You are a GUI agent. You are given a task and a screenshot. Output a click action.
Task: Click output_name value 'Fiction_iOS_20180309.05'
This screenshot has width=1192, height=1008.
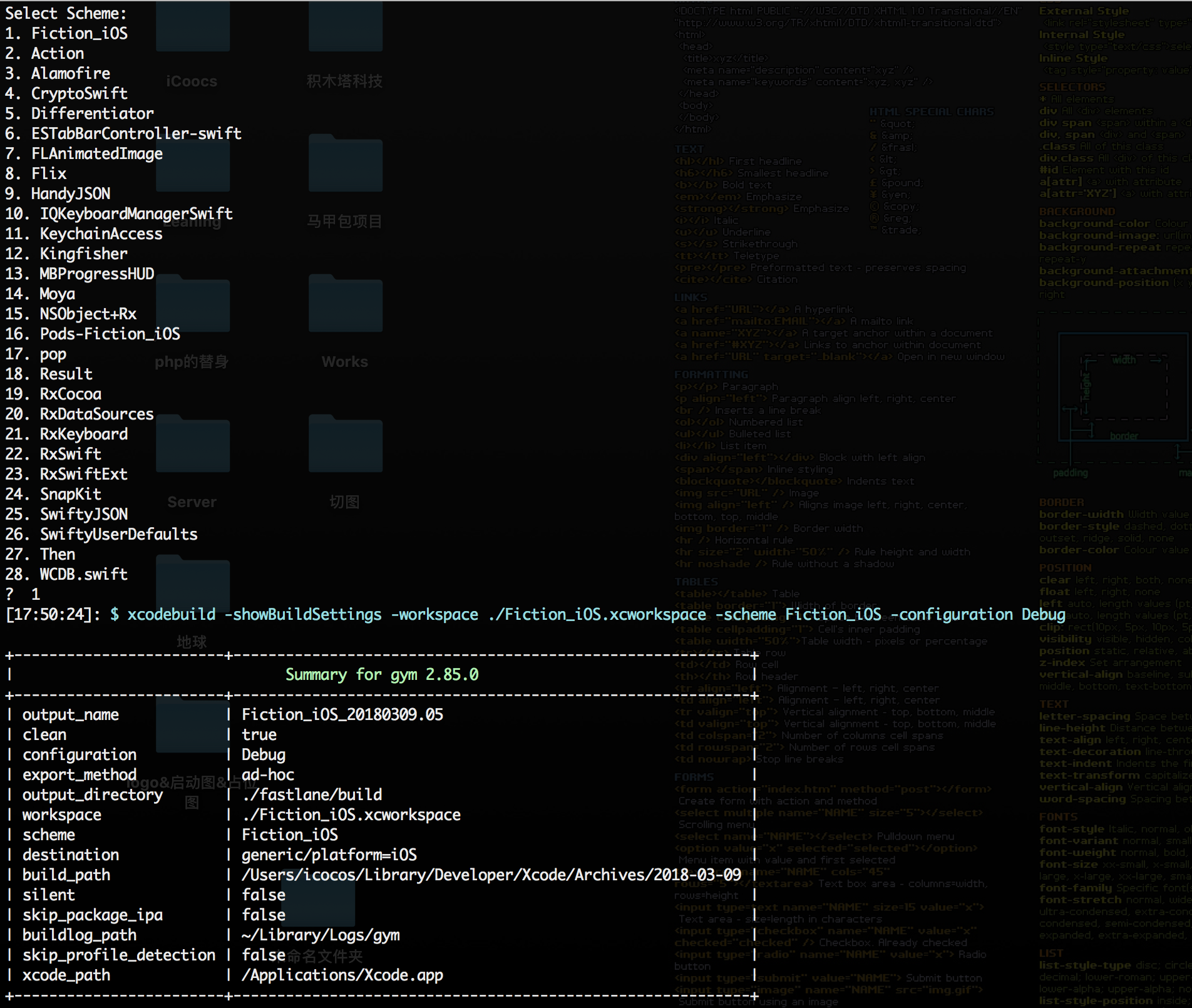[x=342, y=714]
